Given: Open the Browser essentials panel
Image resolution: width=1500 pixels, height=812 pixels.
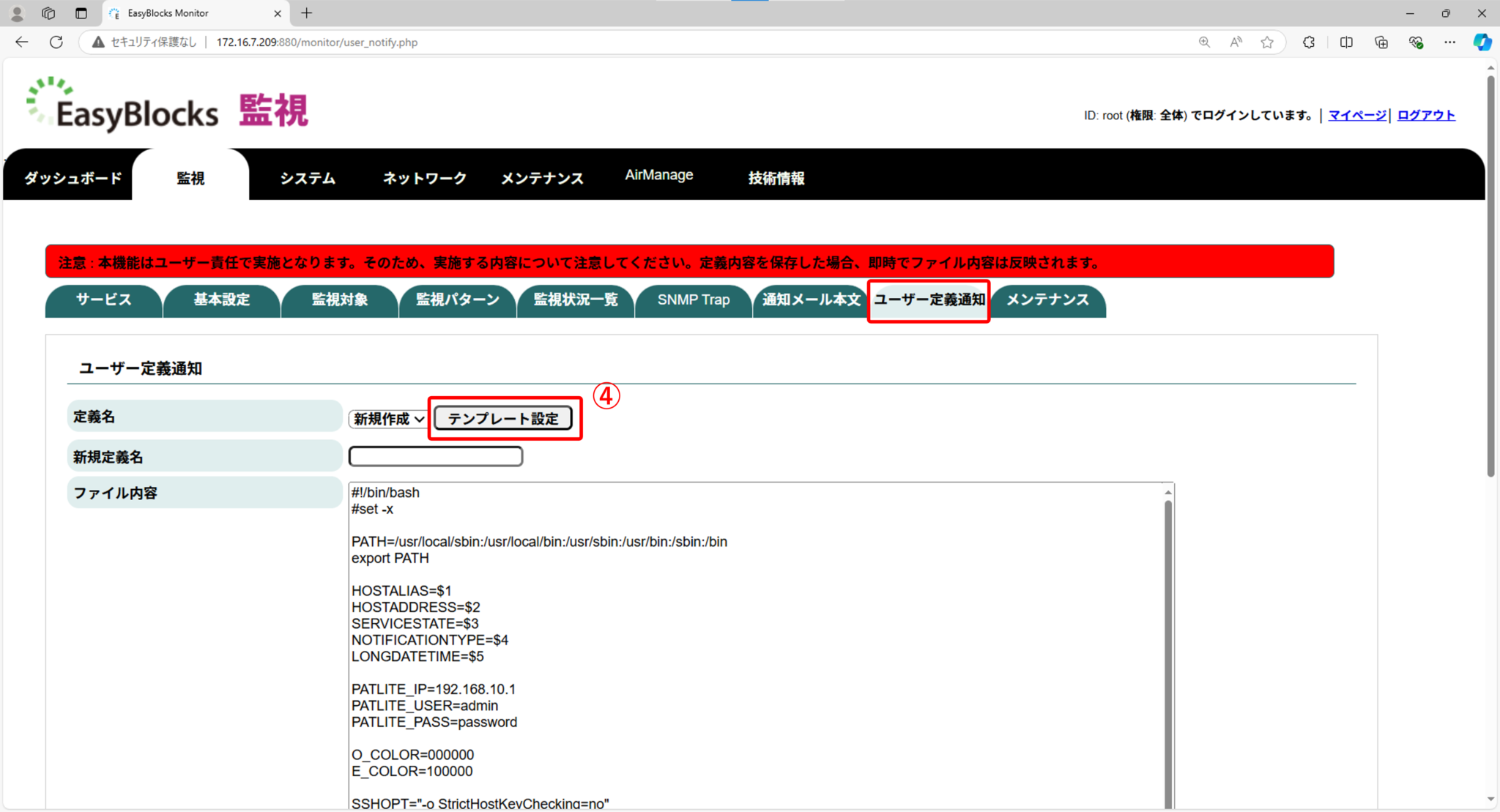Looking at the screenshot, I should pyautogui.click(x=1416, y=42).
